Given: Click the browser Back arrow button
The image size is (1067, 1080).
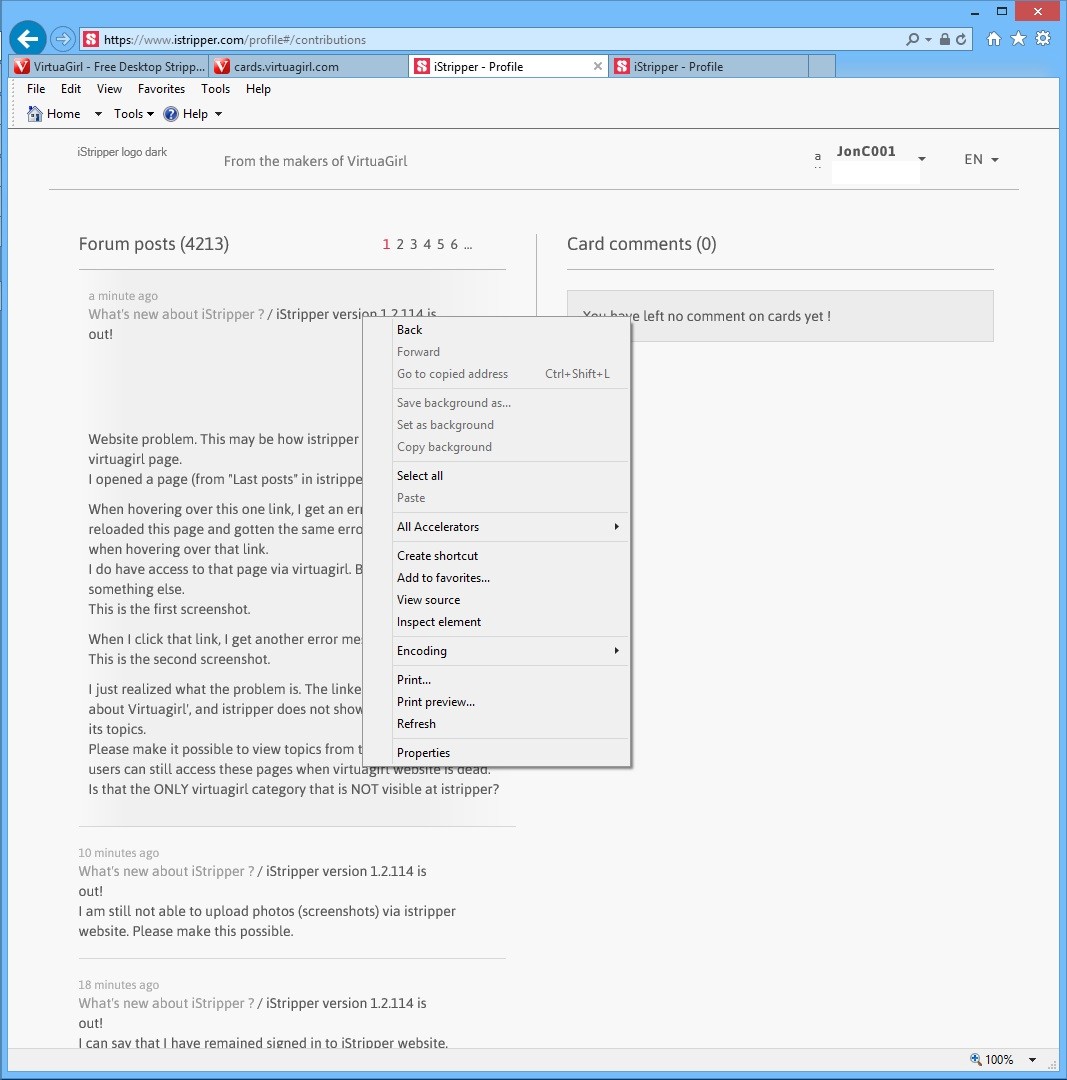Looking at the screenshot, I should [x=28, y=39].
